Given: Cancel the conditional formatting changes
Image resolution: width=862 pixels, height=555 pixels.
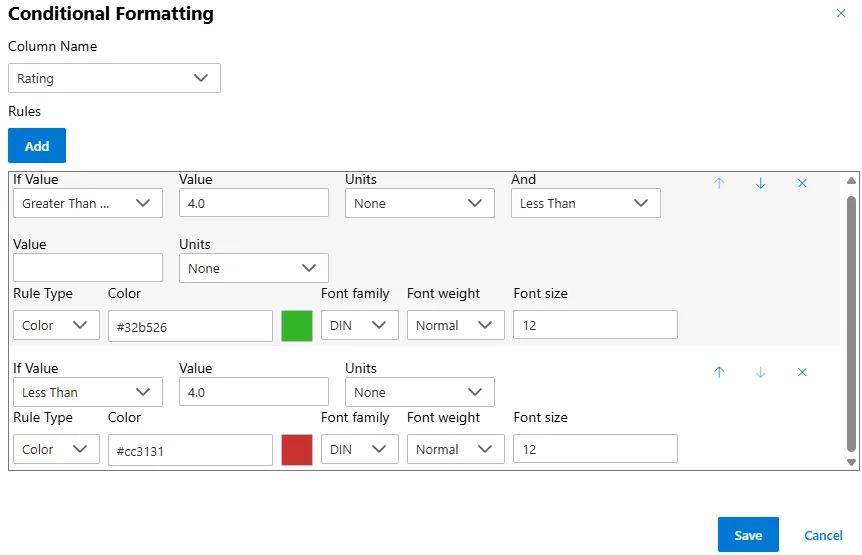Looking at the screenshot, I should 823,535.
